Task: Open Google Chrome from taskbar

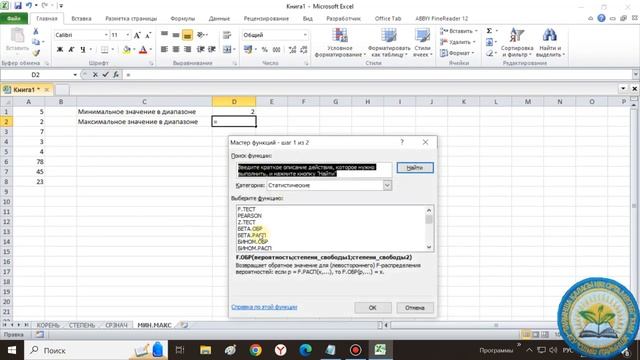Action: pos(256,350)
